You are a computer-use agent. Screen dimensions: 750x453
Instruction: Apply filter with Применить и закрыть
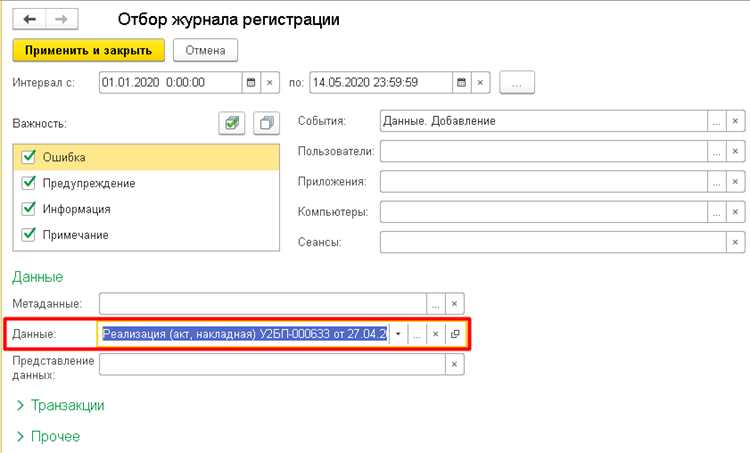[x=88, y=50]
